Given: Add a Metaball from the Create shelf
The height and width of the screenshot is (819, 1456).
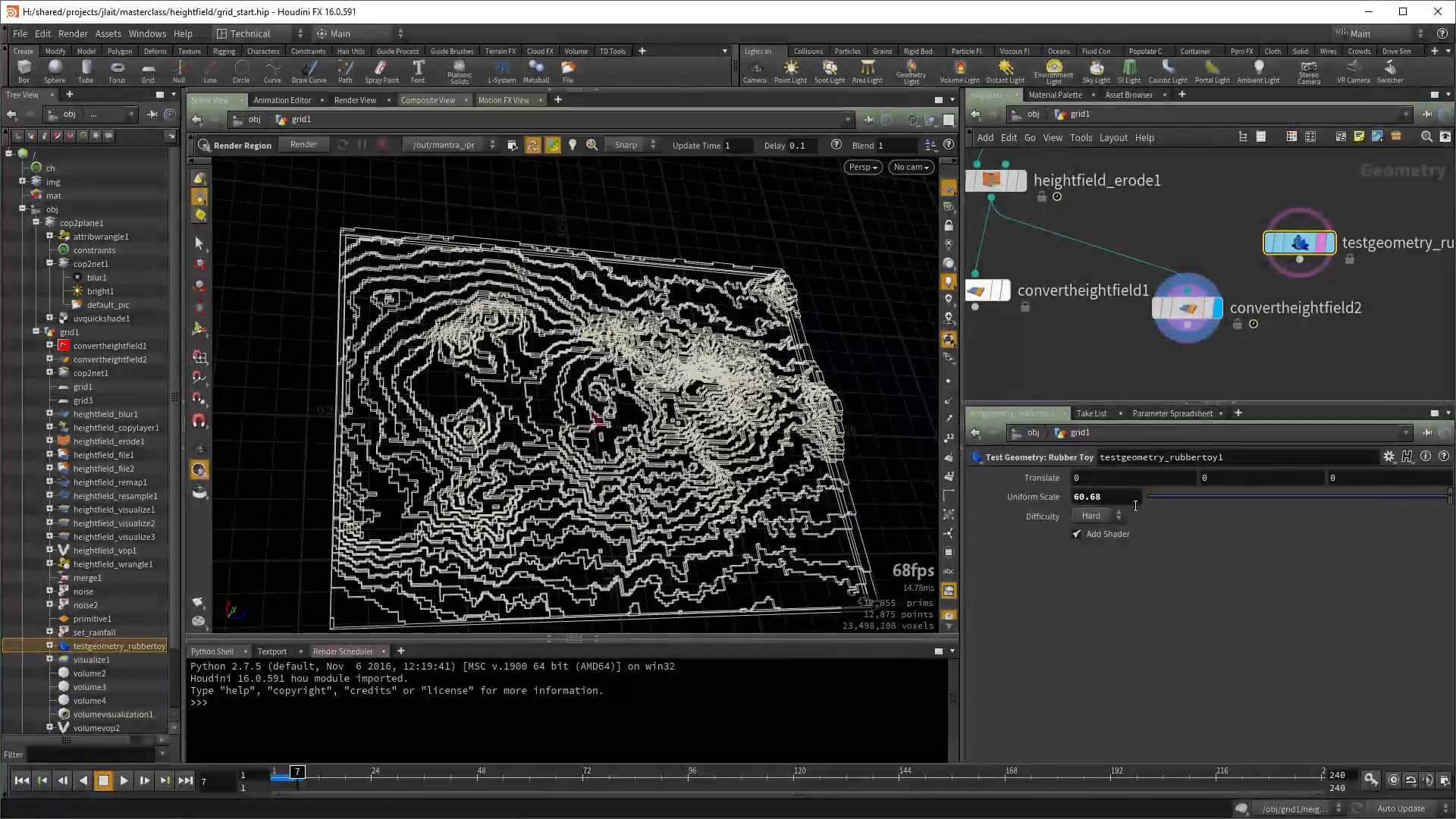Looking at the screenshot, I should click(536, 72).
